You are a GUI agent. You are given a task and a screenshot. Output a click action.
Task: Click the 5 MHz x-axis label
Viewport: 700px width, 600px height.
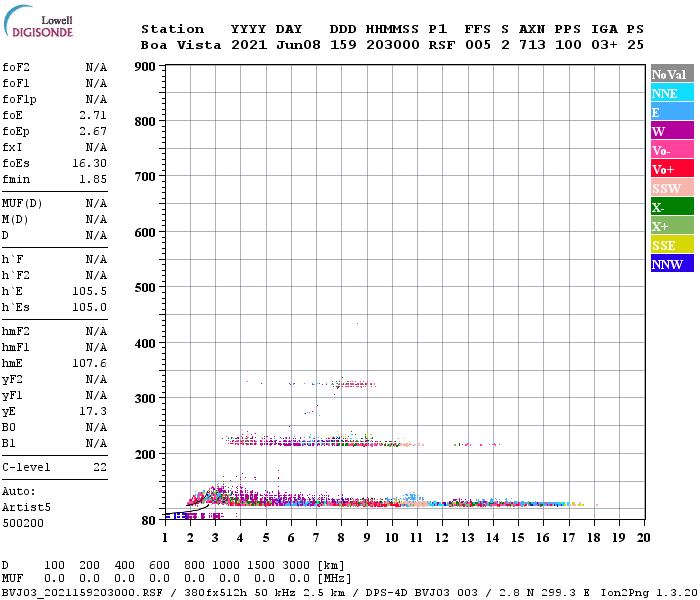tap(266, 538)
